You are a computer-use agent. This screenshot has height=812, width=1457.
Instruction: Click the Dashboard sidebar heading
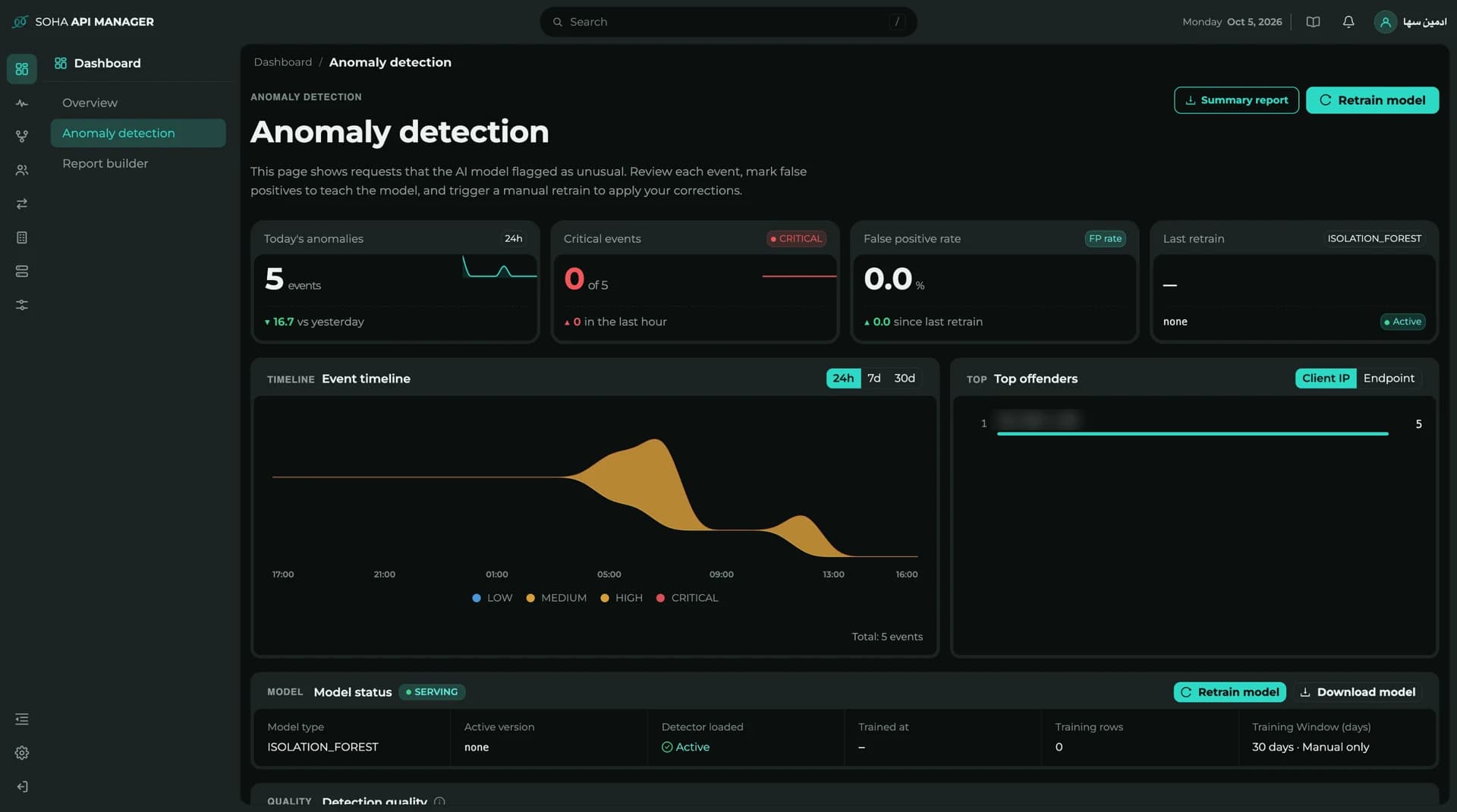click(x=98, y=63)
